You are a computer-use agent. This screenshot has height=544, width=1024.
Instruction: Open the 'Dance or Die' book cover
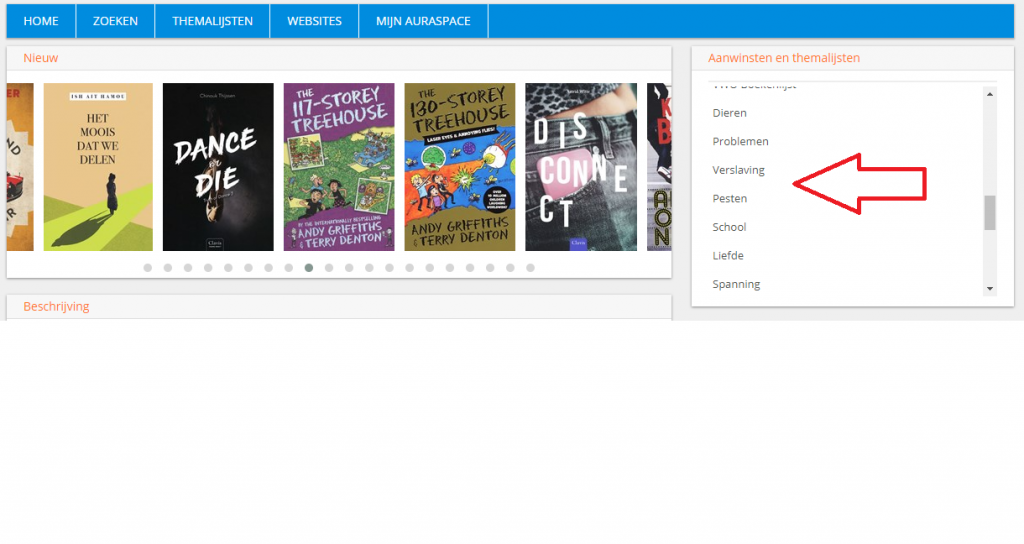tap(218, 167)
